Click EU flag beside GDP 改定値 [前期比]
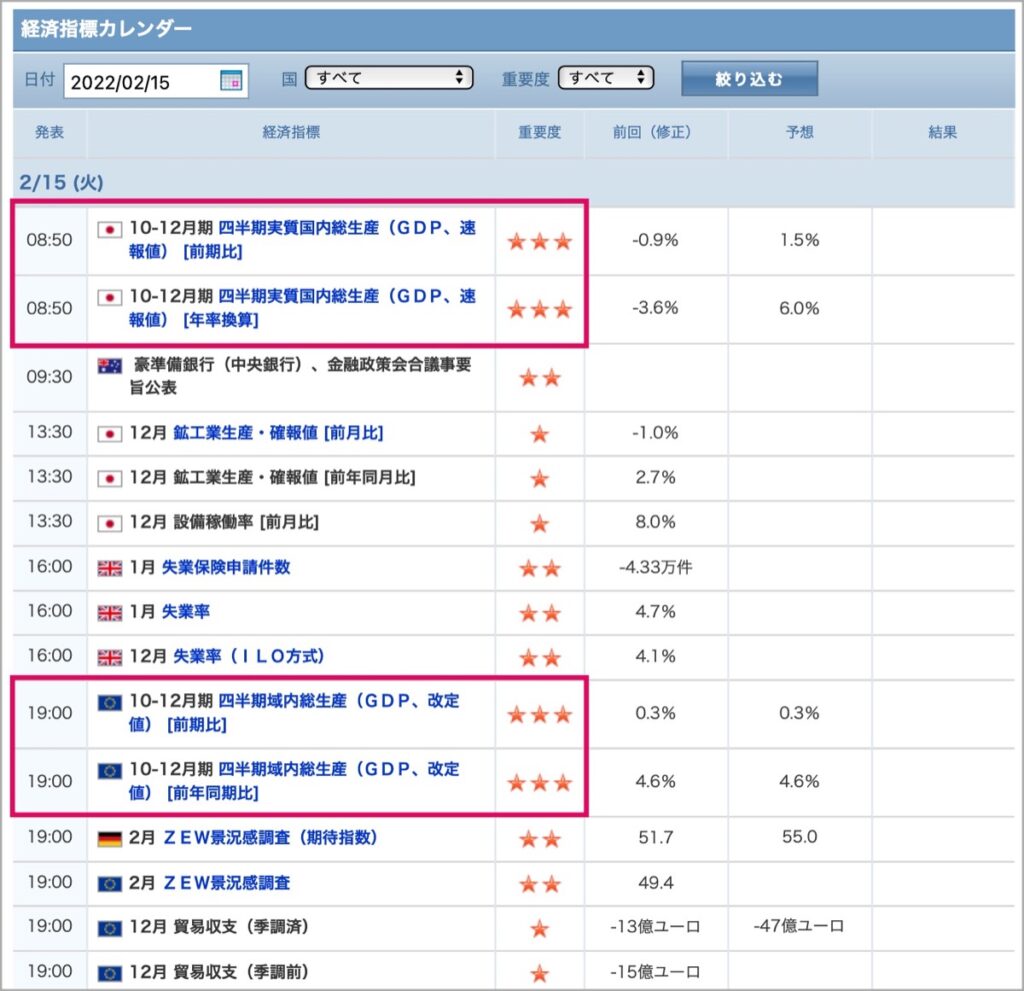The width and height of the screenshot is (1024, 991). (110, 702)
